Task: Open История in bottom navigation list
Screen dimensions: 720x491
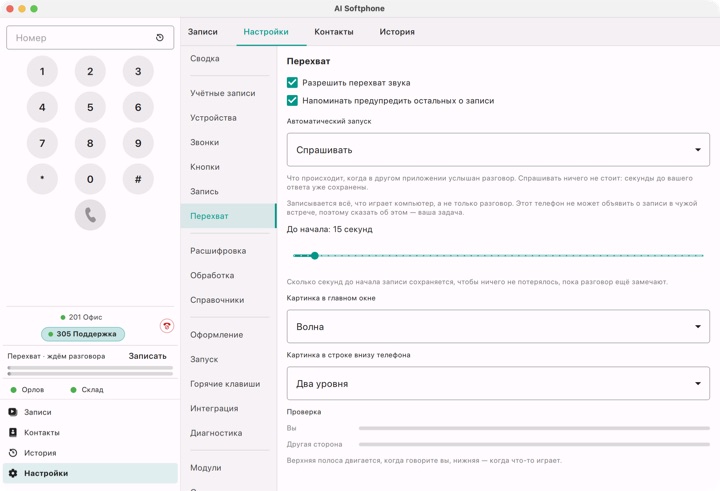Action: (x=90, y=453)
